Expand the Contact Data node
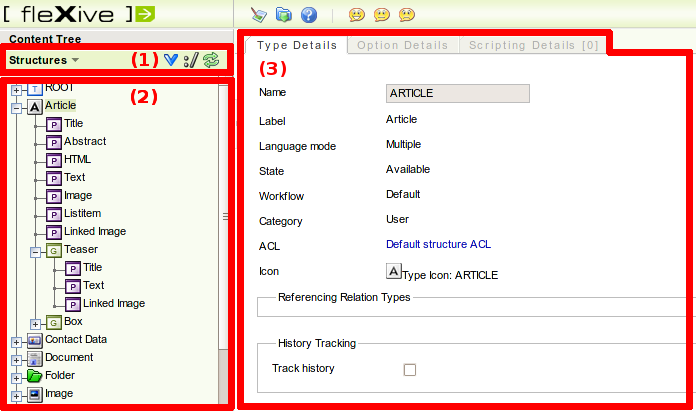 [16, 342]
